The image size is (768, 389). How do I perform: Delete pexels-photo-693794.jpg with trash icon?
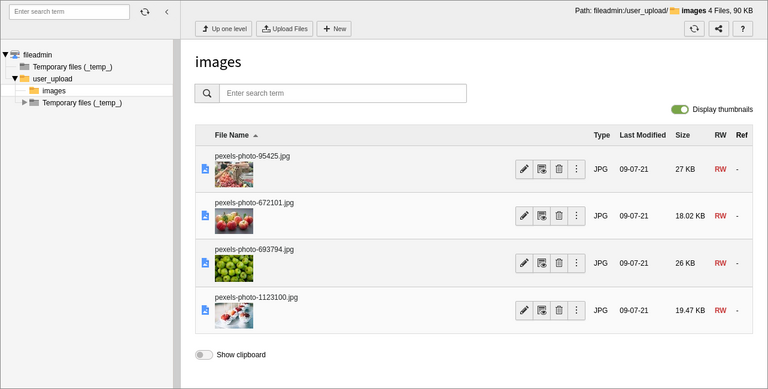coord(559,263)
